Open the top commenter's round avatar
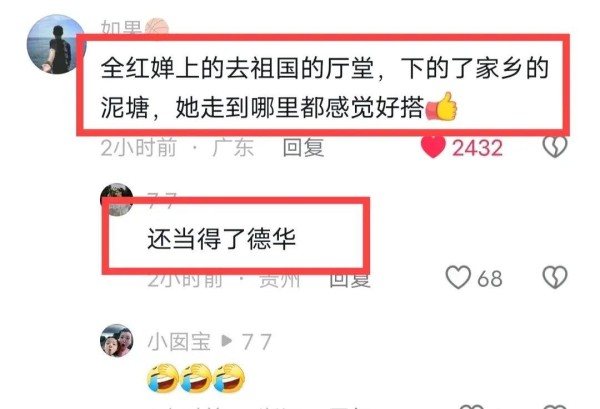 pyautogui.click(x=56, y=44)
